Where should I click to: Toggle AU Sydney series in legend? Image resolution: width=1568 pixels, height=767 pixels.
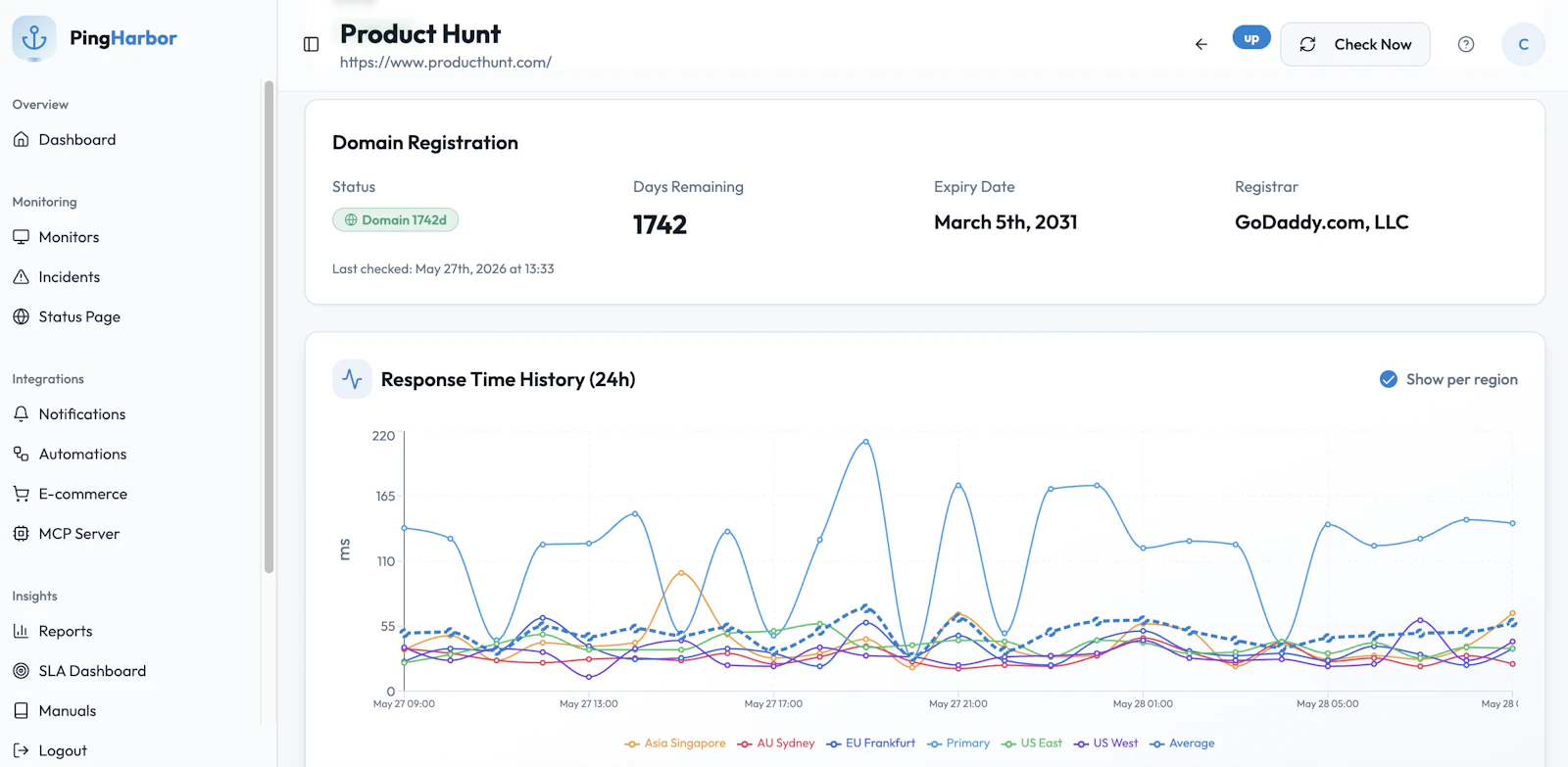pyautogui.click(x=776, y=743)
